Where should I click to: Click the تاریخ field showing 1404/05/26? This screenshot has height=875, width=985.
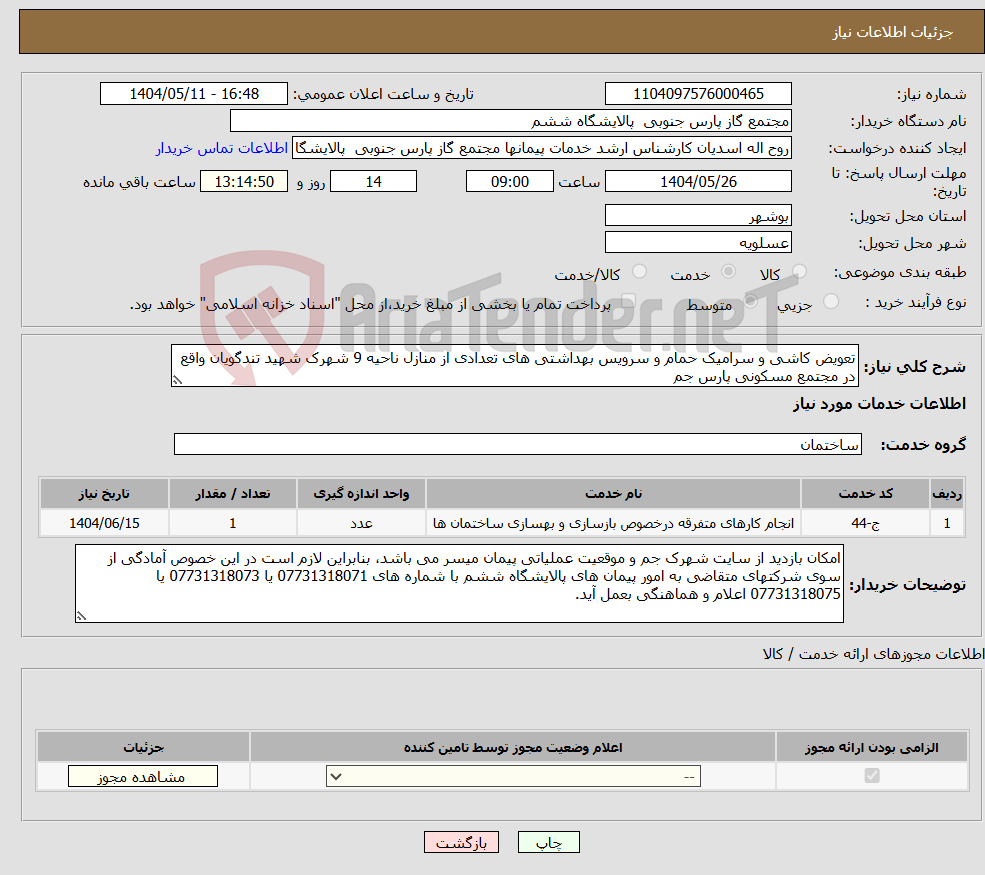[x=697, y=181]
